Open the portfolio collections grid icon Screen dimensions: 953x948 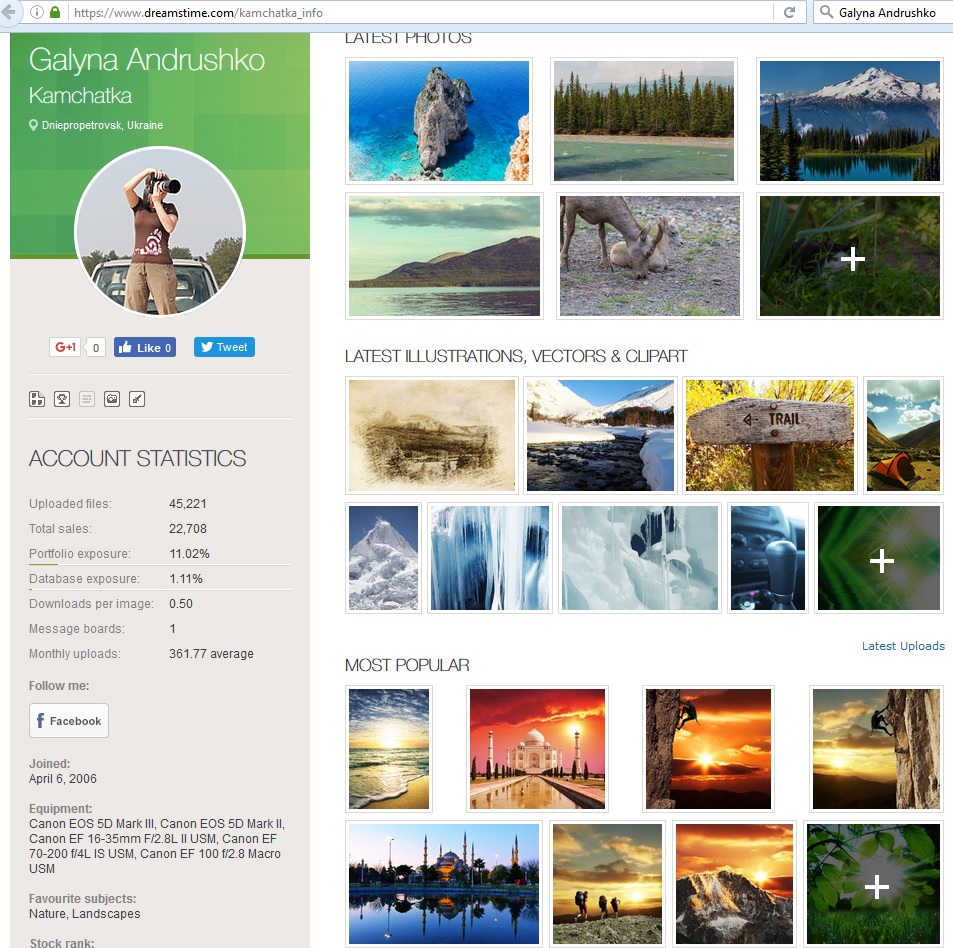37,399
